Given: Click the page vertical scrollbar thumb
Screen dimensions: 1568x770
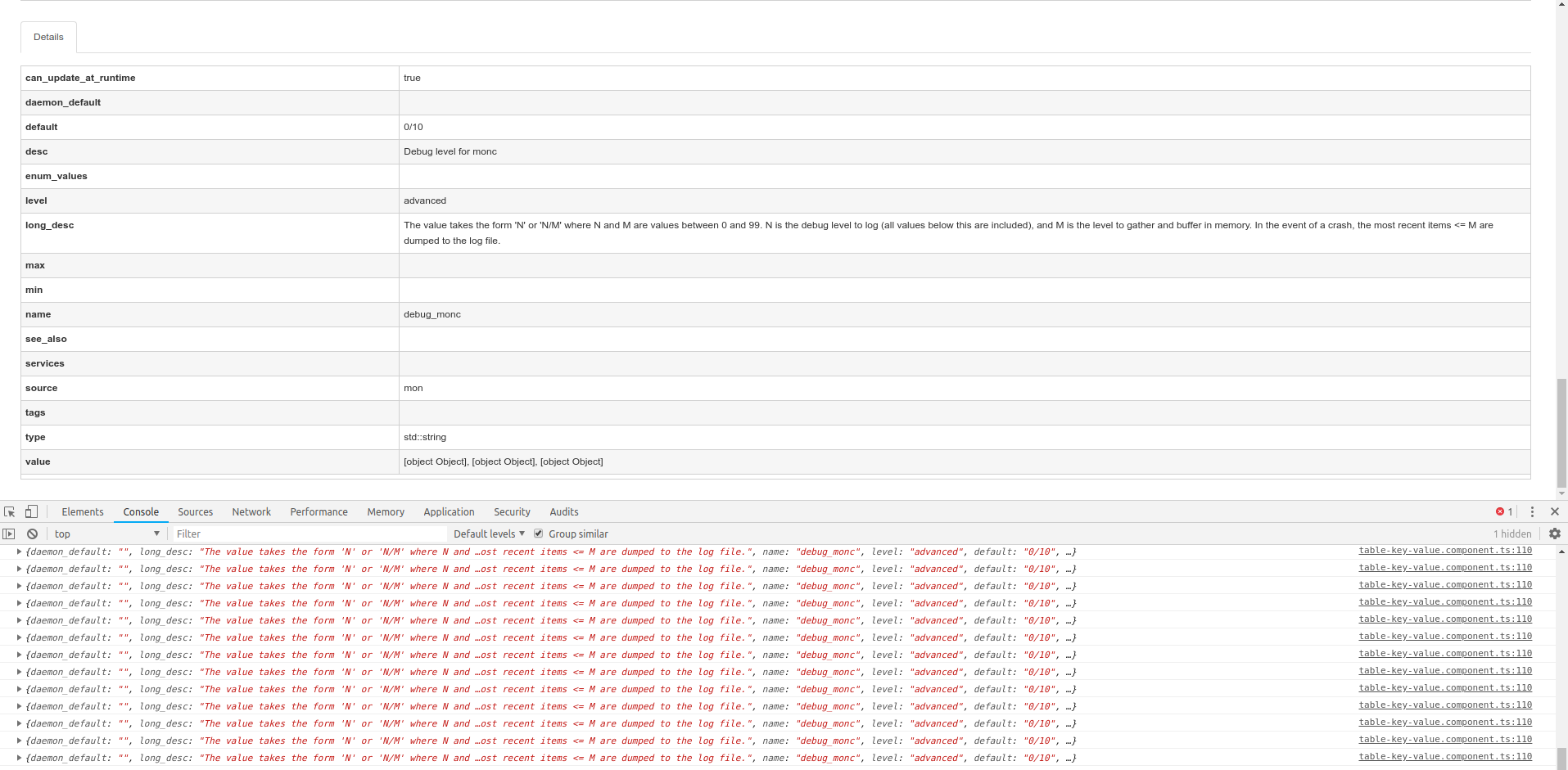Looking at the screenshot, I should click(x=1561, y=432).
